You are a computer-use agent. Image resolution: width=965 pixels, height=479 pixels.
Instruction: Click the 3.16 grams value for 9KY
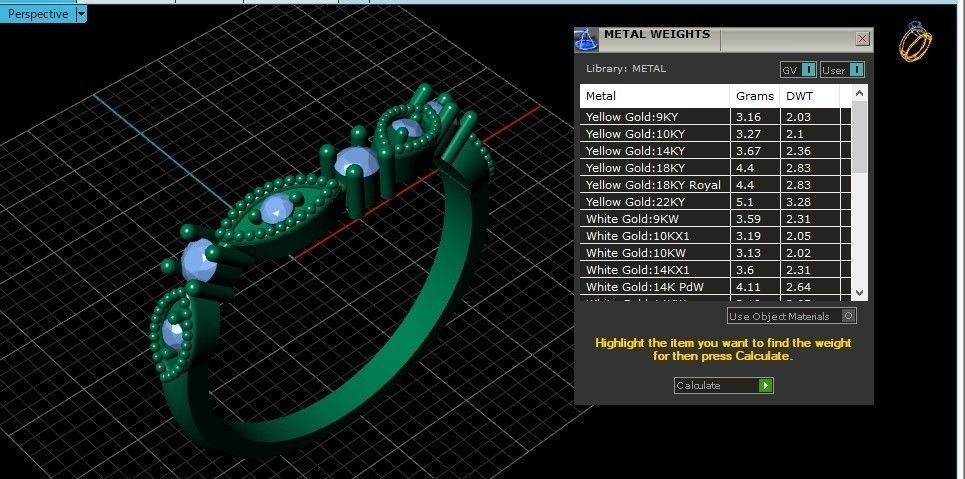pos(748,117)
